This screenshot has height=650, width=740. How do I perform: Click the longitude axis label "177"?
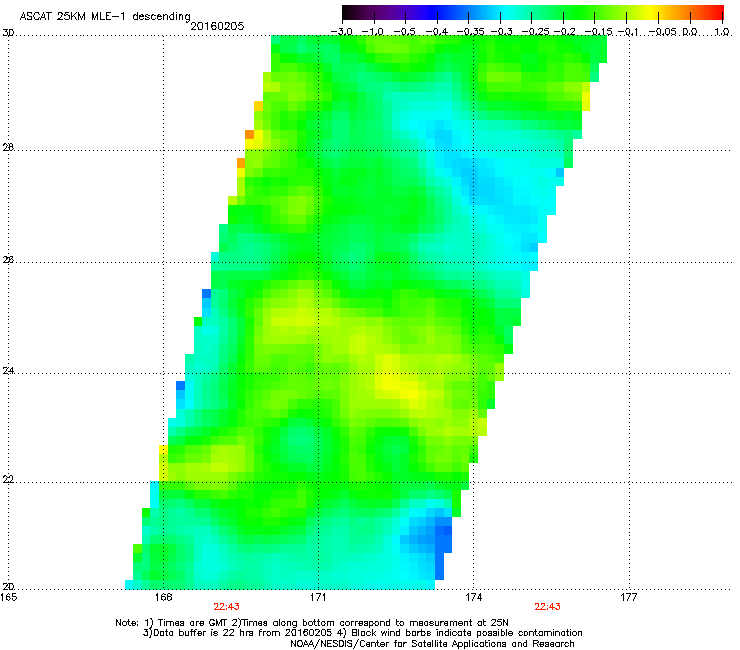pyautogui.click(x=629, y=597)
